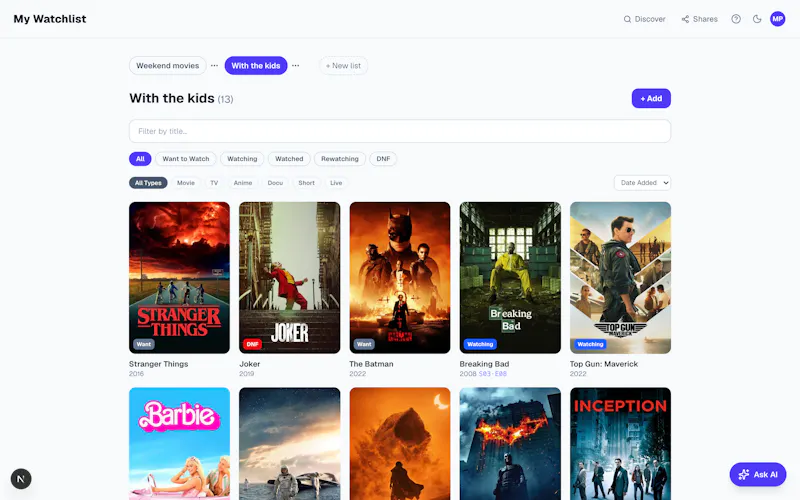Open the help question mark icon

point(736,19)
